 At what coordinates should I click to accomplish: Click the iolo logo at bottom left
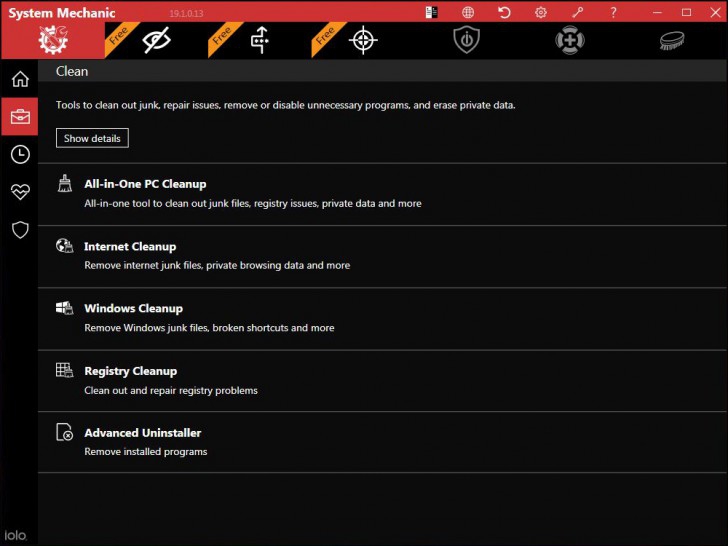(x=15, y=535)
